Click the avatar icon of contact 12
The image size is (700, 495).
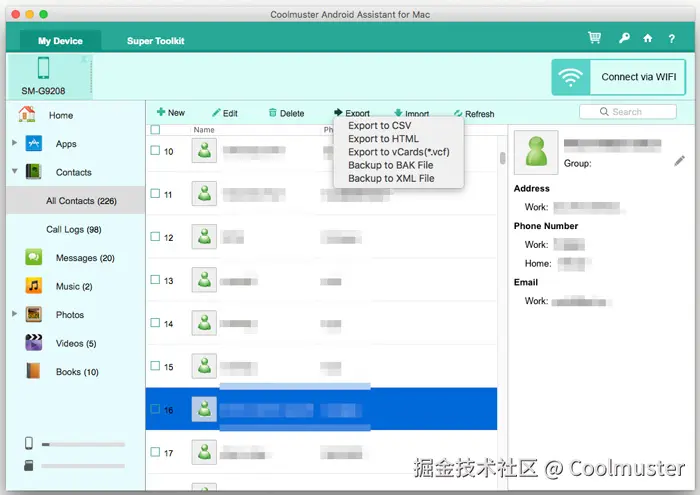click(x=204, y=237)
